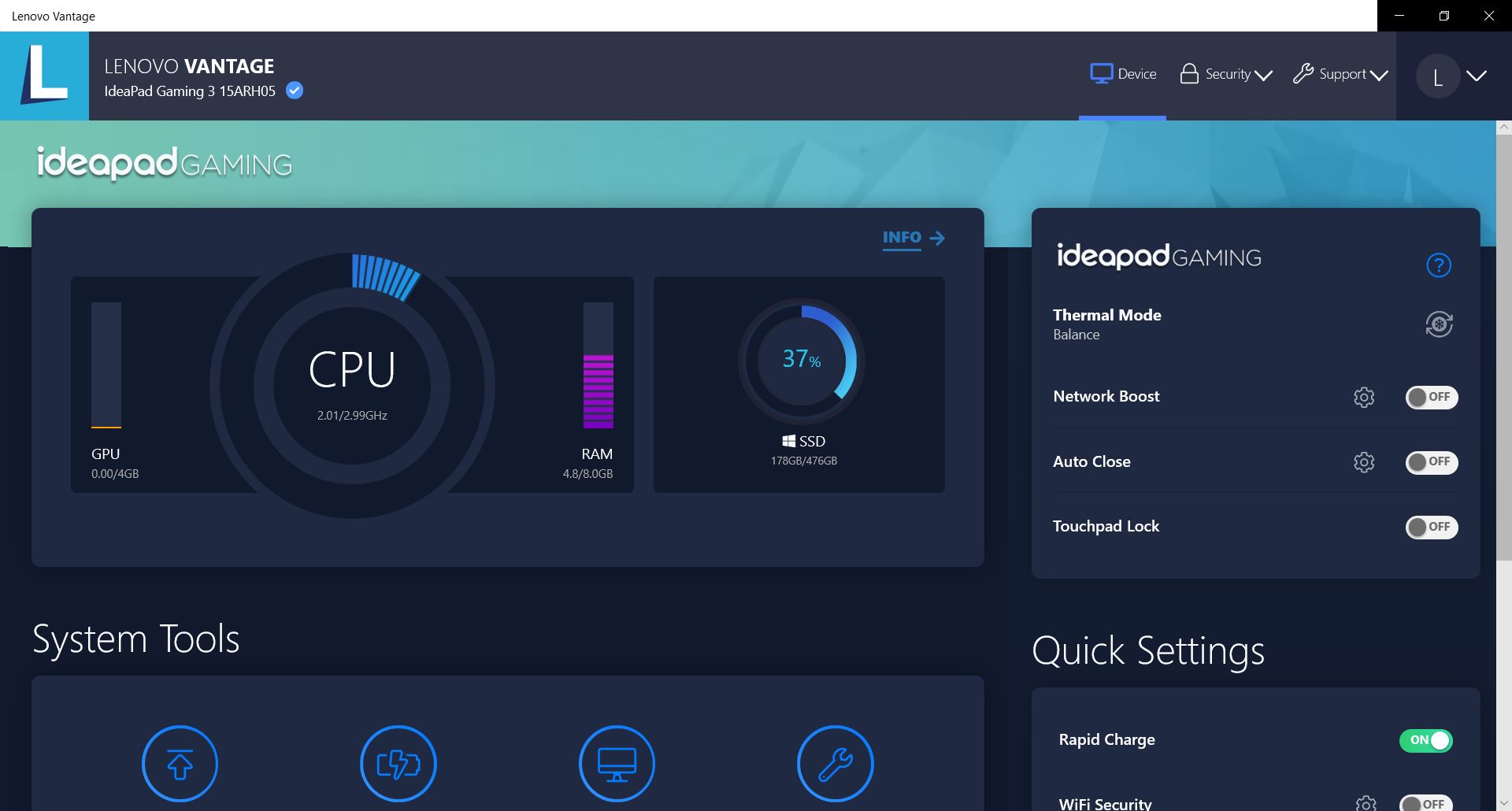The width and height of the screenshot is (1512, 811).
Task: Click the vertical scrollbar down arrow
Action: (x=1504, y=803)
